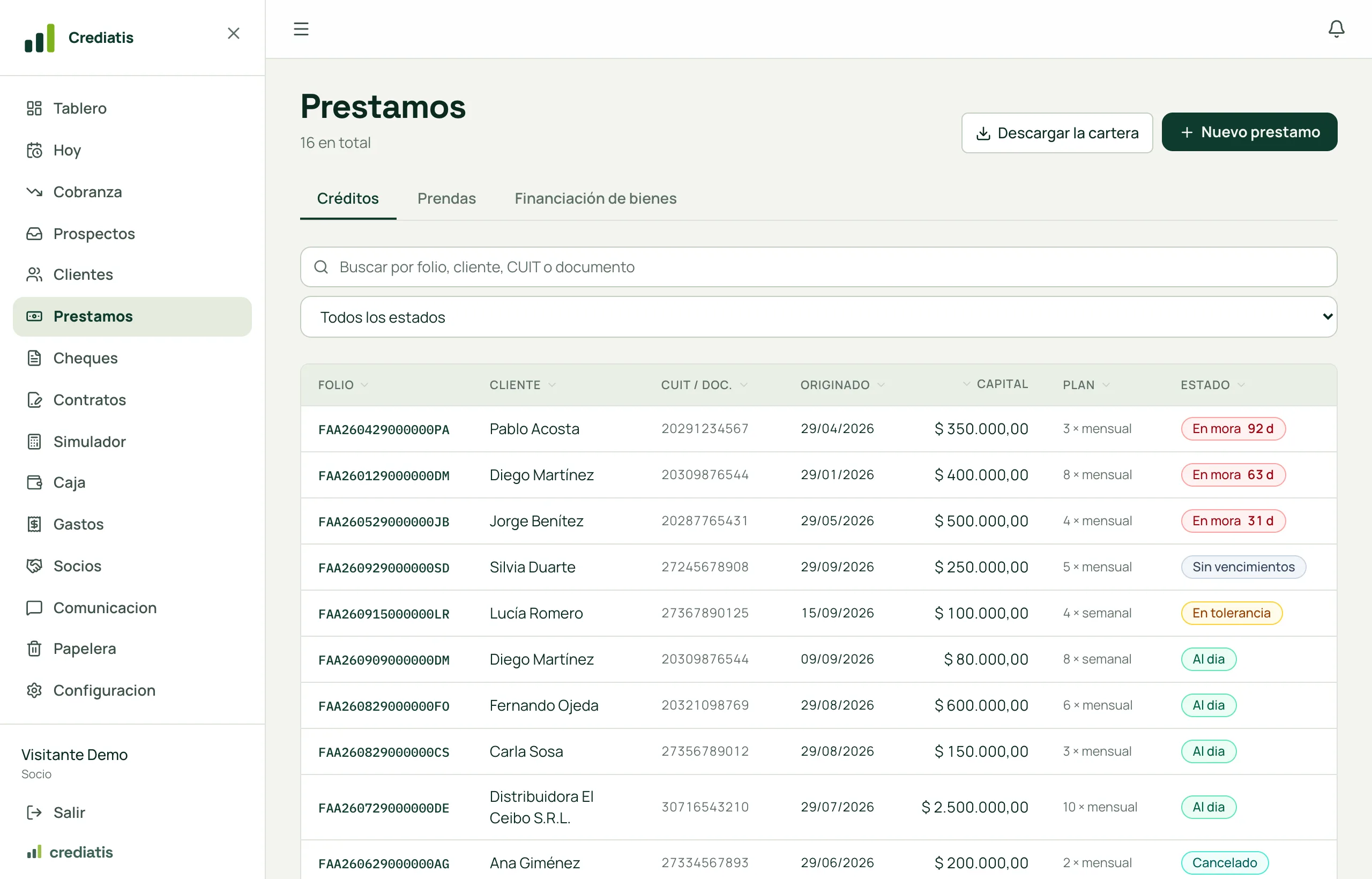Image resolution: width=1372 pixels, height=879 pixels.
Task: Toggle the hamburger menu icon
Action: [301, 28]
